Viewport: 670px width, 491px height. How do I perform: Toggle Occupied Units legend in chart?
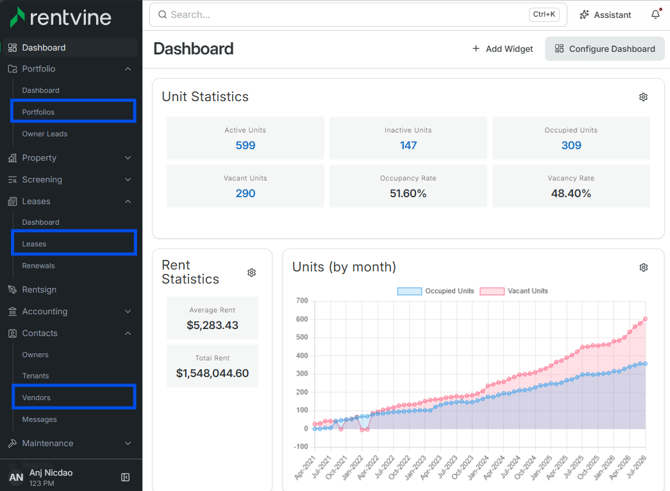point(435,291)
